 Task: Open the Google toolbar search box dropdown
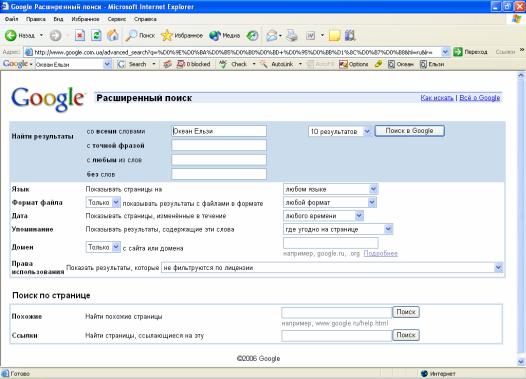pos(107,64)
